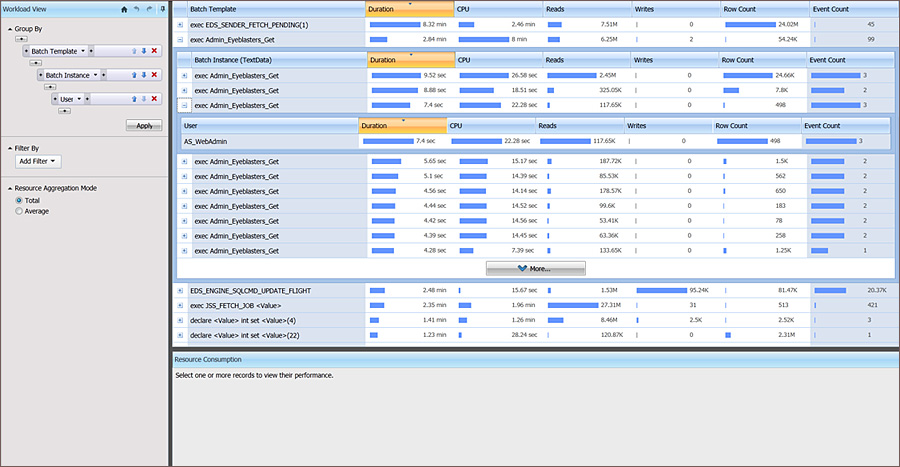Undo last Workload View change
Image resolution: width=900 pixels, height=467 pixels.
(137, 9)
